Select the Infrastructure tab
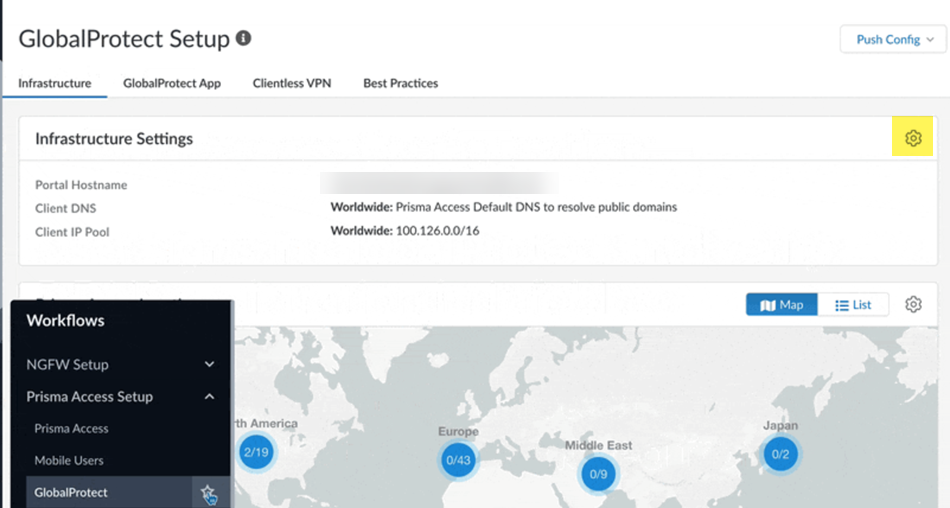950x508 pixels. pyautogui.click(x=55, y=83)
